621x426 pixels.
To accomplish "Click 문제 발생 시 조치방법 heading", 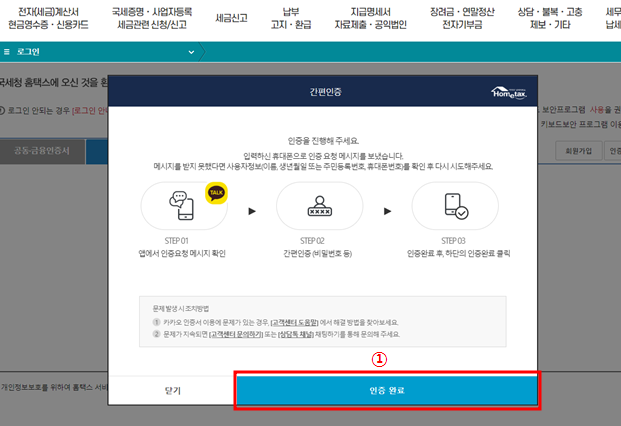I will click(181, 309).
